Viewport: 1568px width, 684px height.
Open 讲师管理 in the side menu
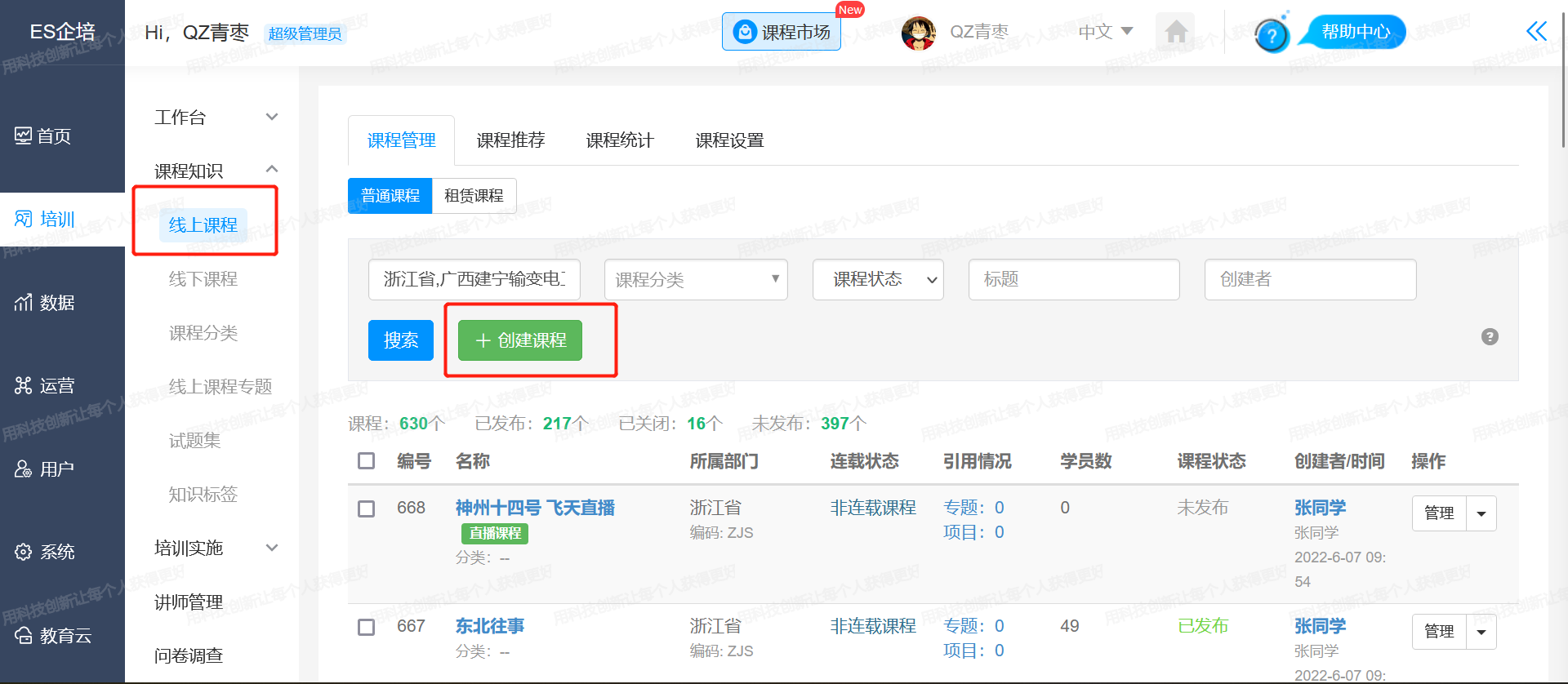[x=189, y=602]
